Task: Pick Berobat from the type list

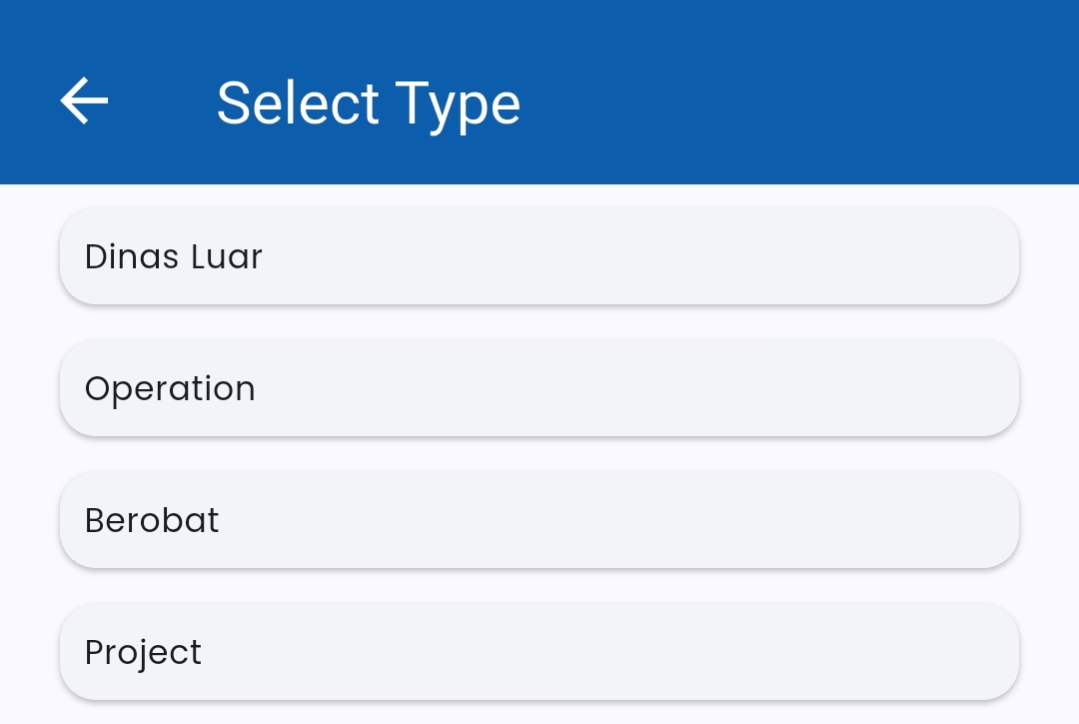Action: click(x=539, y=520)
